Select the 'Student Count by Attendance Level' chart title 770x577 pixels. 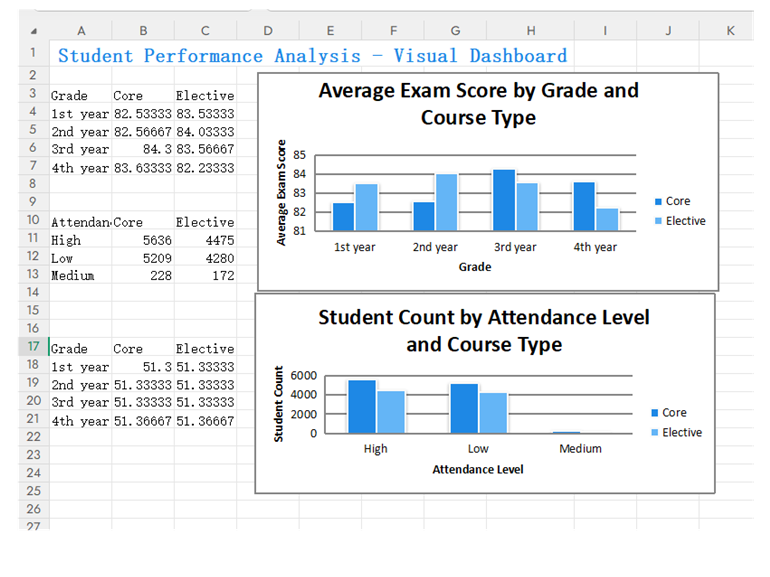pos(484,330)
